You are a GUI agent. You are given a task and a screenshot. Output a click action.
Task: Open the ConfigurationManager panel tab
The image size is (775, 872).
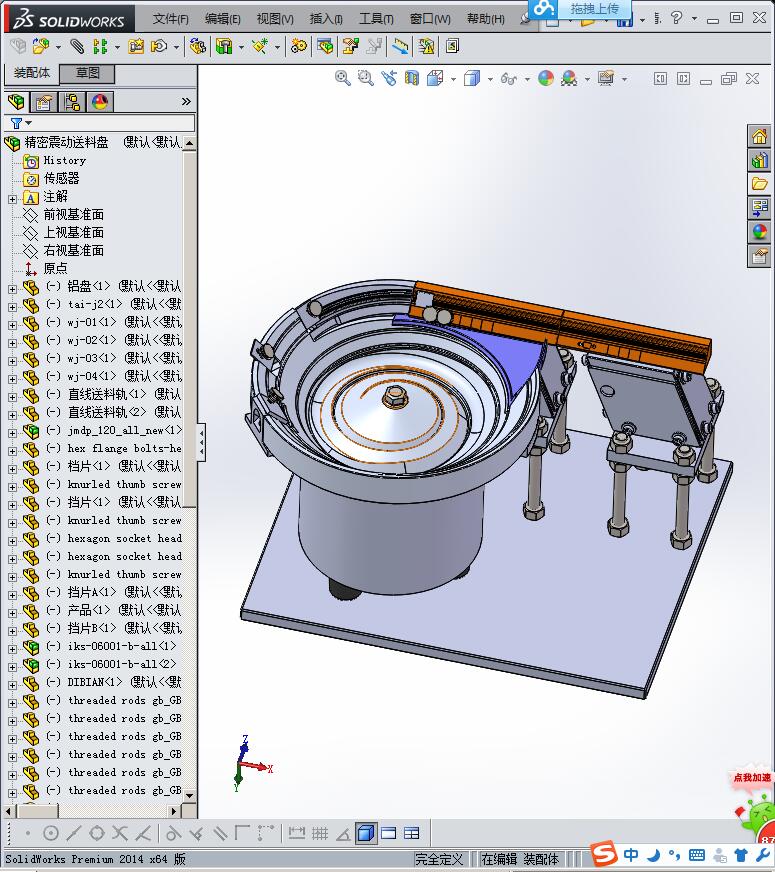pyautogui.click(x=71, y=102)
